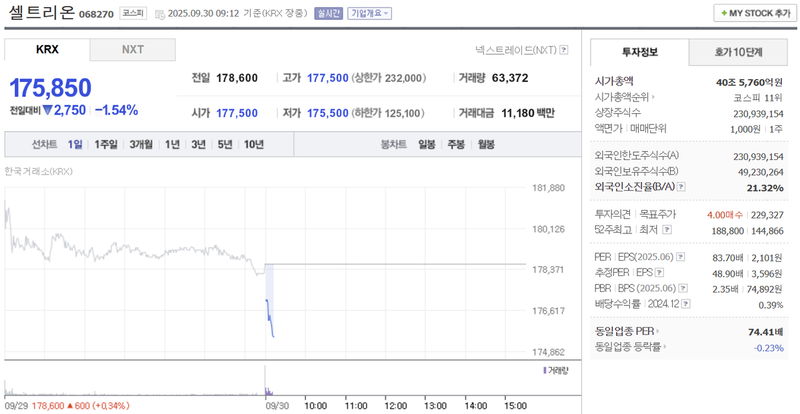Screen dimensions: 800x414
Task: Click the 동일업종 등락률 link
Action: coord(631,347)
